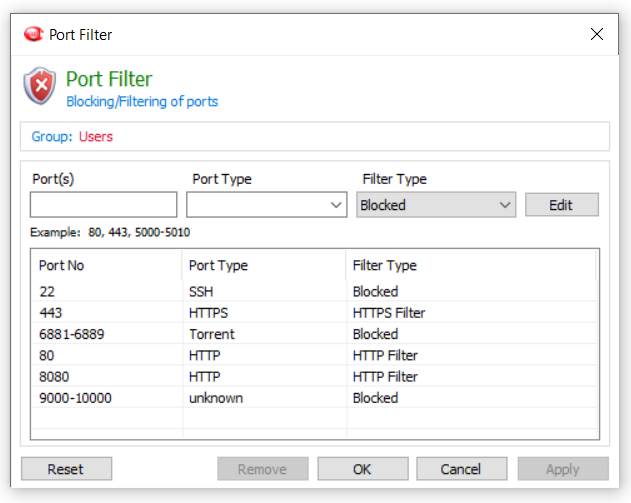The height and width of the screenshot is (503, 631).
Task: Select the 6881-6889 Torrent row
Action: click(315, 334)
